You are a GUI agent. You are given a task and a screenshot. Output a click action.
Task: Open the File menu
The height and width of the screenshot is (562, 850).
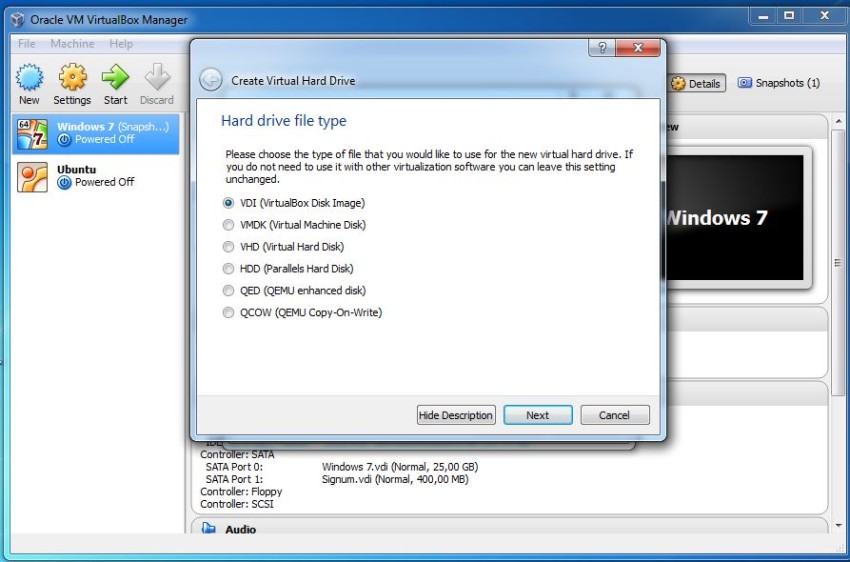tap(26, 43)
